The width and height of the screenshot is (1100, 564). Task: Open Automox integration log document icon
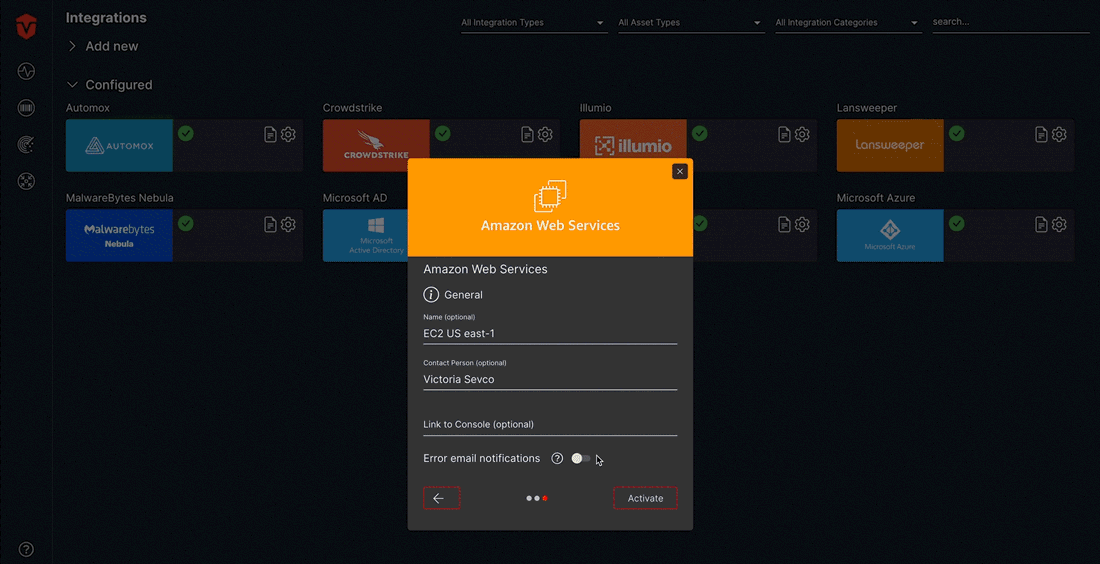point(270,135)
